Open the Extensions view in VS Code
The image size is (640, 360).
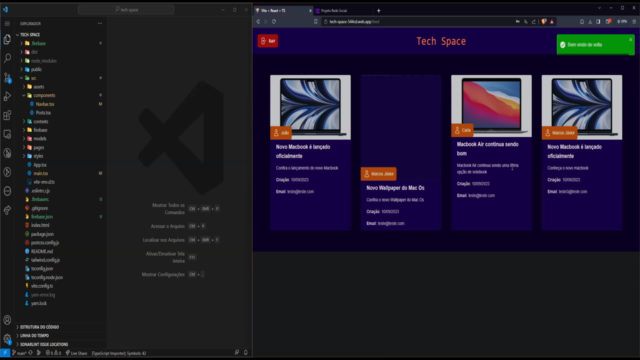(x=7, y=115)
